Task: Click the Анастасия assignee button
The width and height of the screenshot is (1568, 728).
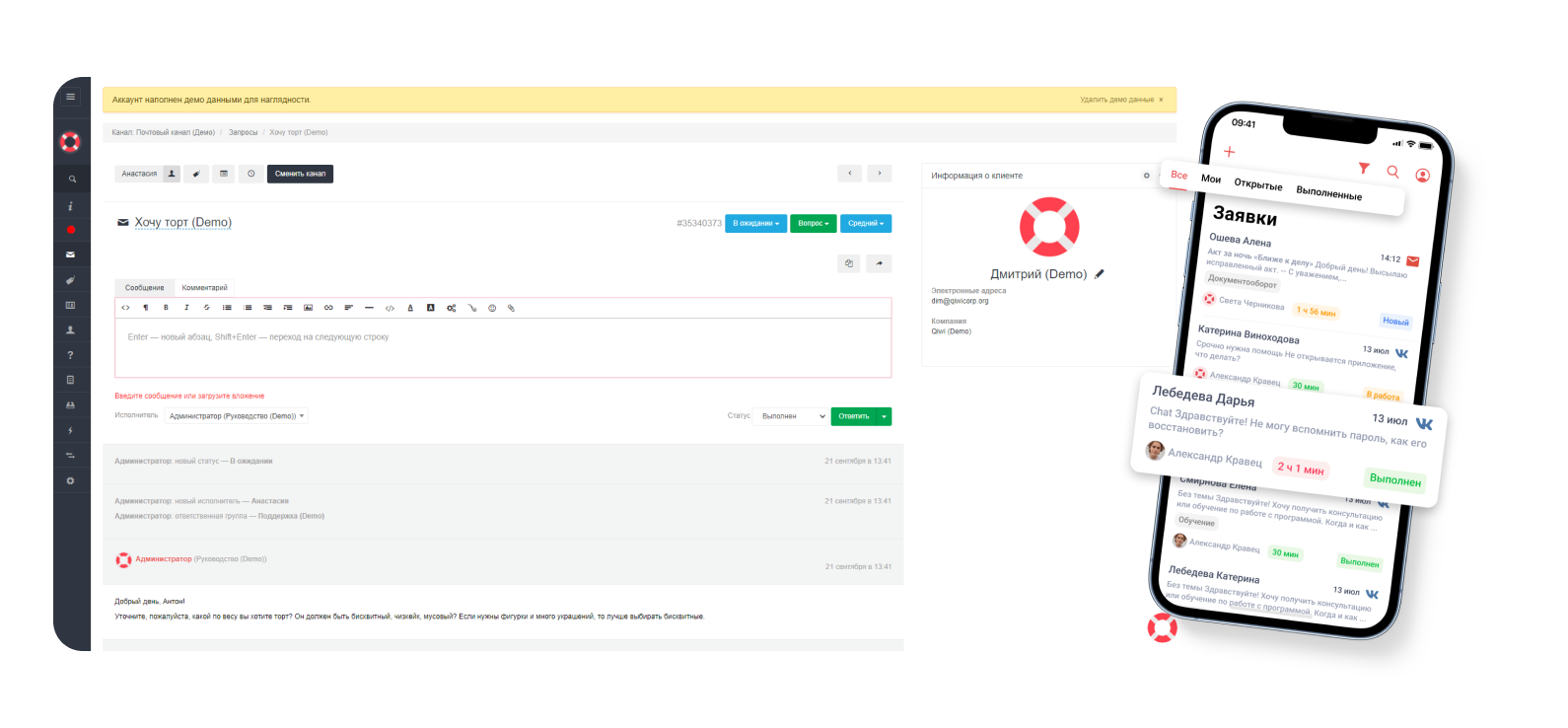Action: [139, 174]
